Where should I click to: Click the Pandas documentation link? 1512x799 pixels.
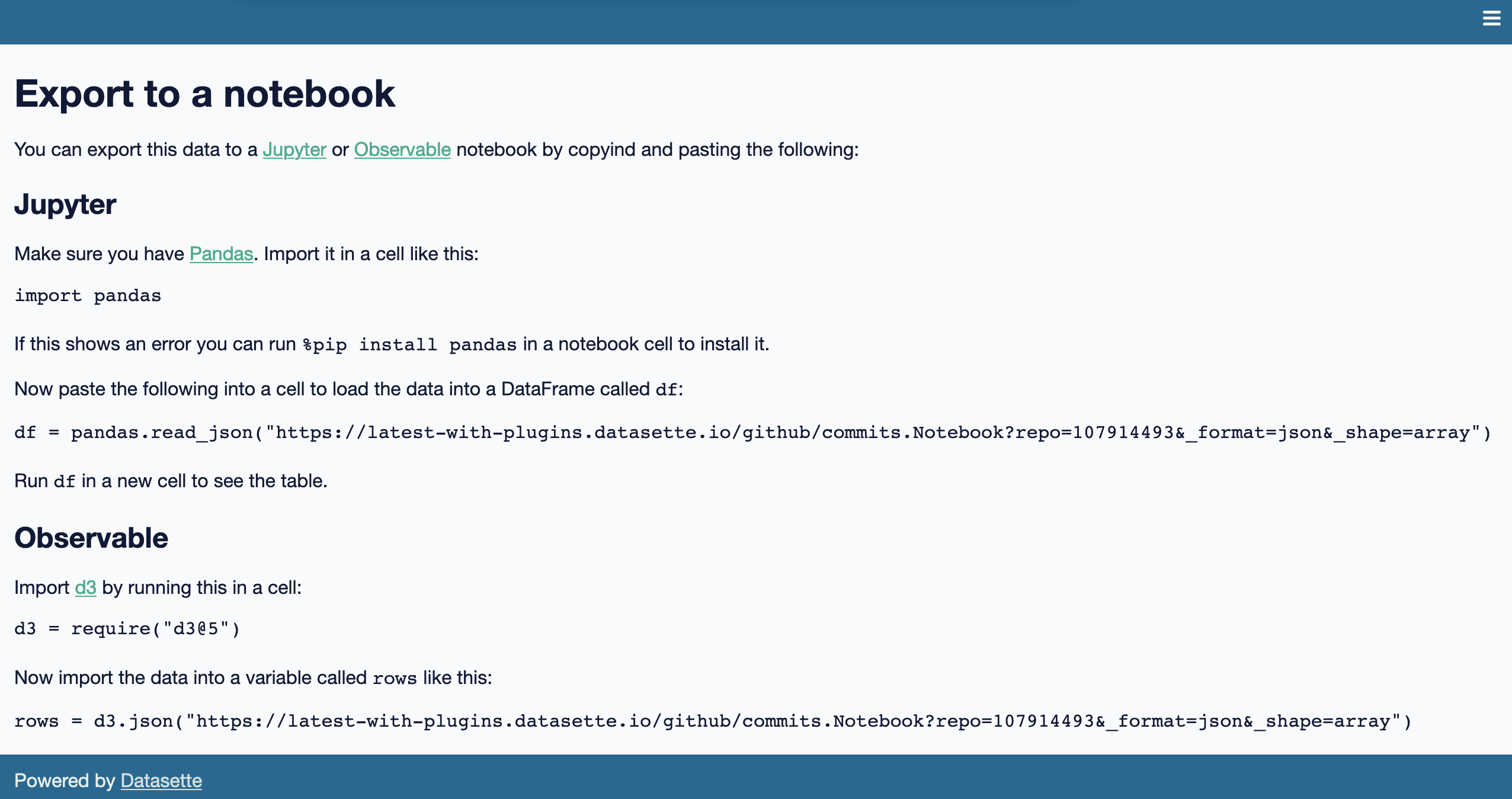tap(221, 254)
